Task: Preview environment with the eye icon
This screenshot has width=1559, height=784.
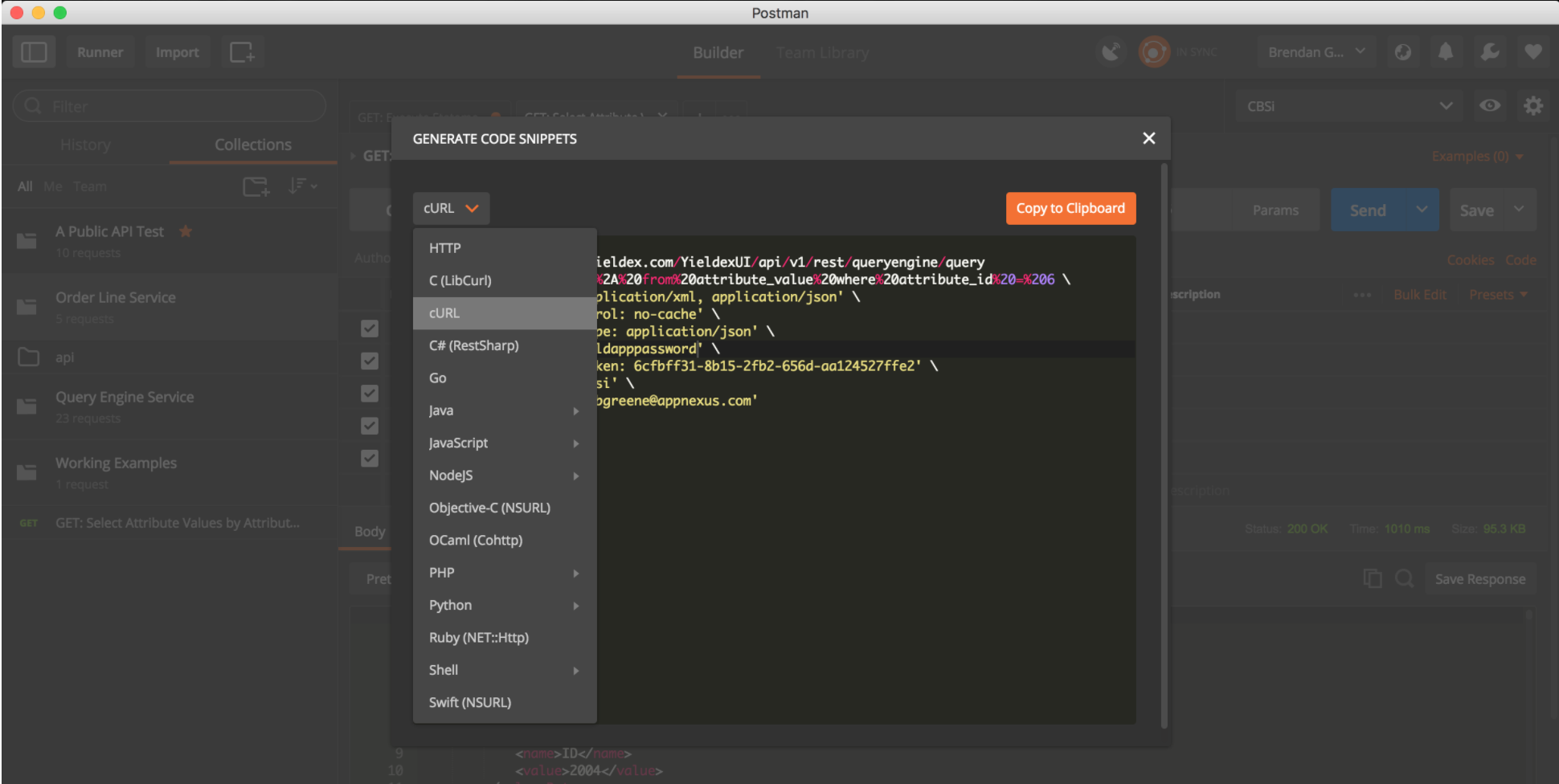Action: (x=1490, y=105)
